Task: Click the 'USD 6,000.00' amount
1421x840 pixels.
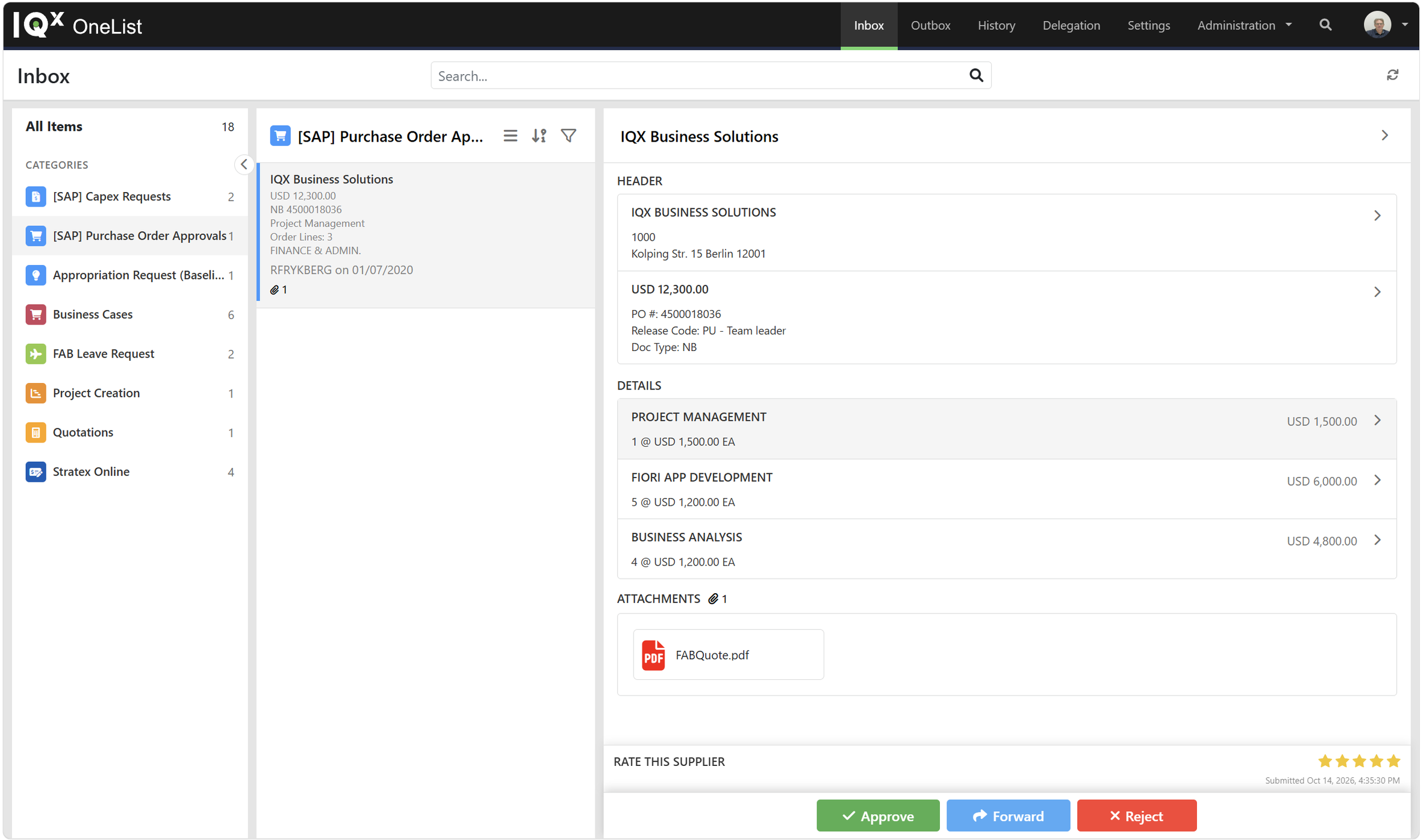Action: tap(1322, 481)
